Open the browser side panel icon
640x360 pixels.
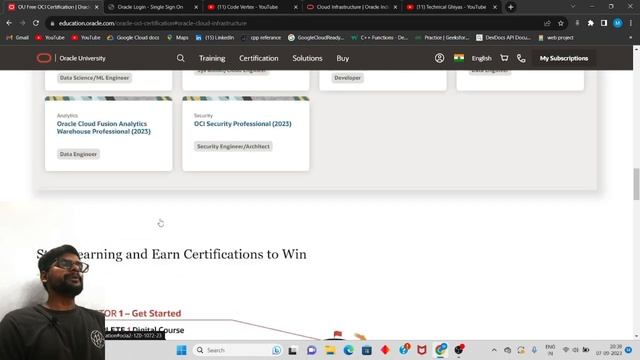604,23
